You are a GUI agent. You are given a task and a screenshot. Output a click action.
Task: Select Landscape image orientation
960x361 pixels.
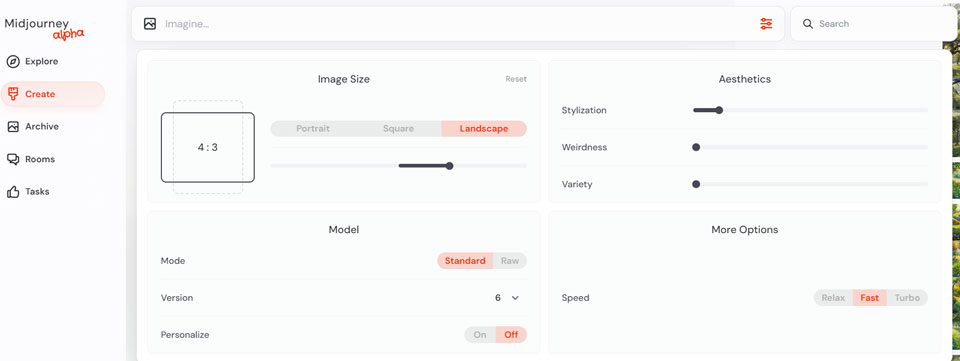click(484, 128)
